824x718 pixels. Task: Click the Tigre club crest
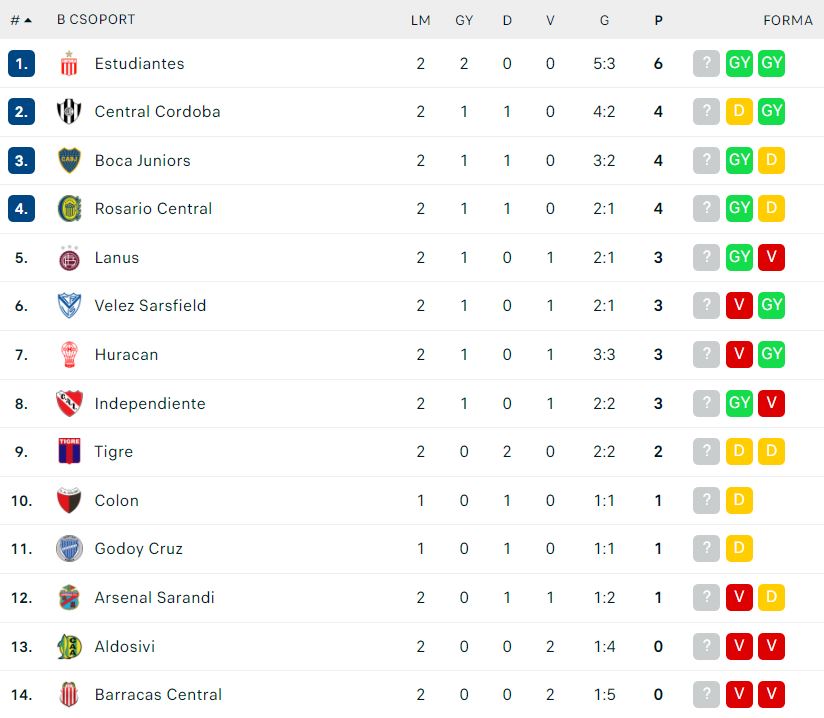[69, 452]
